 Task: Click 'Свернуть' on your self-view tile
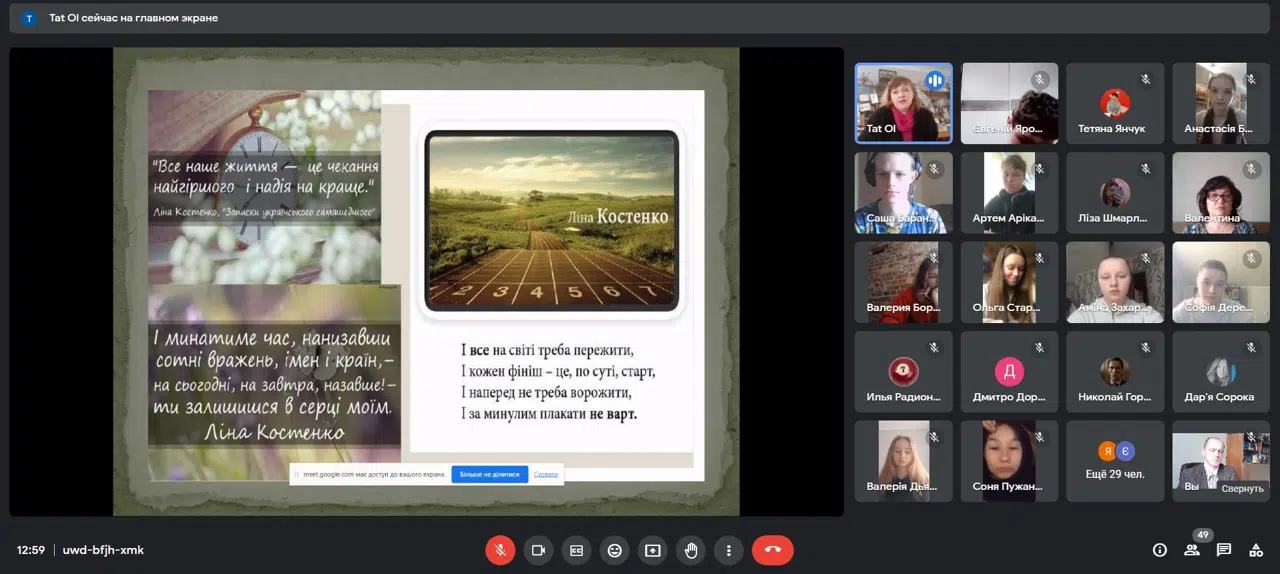point(1242,488)
